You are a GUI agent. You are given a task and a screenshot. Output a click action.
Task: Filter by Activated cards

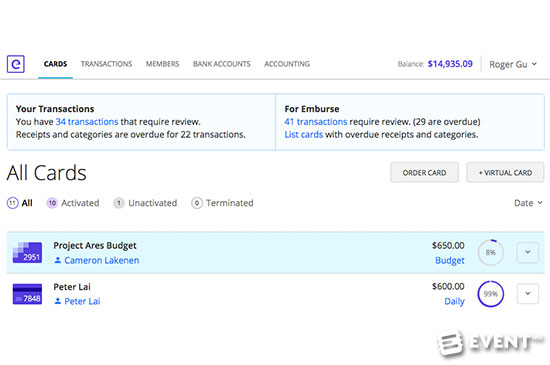(73, 203)
